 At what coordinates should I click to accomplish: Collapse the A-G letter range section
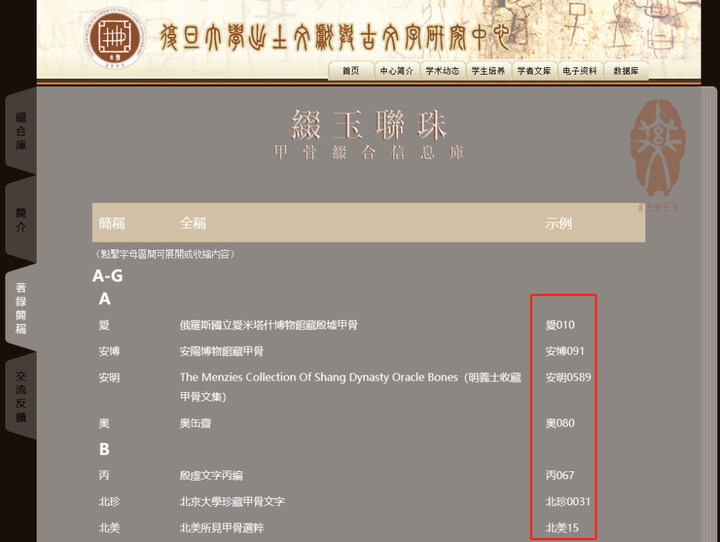click(107, 276)
